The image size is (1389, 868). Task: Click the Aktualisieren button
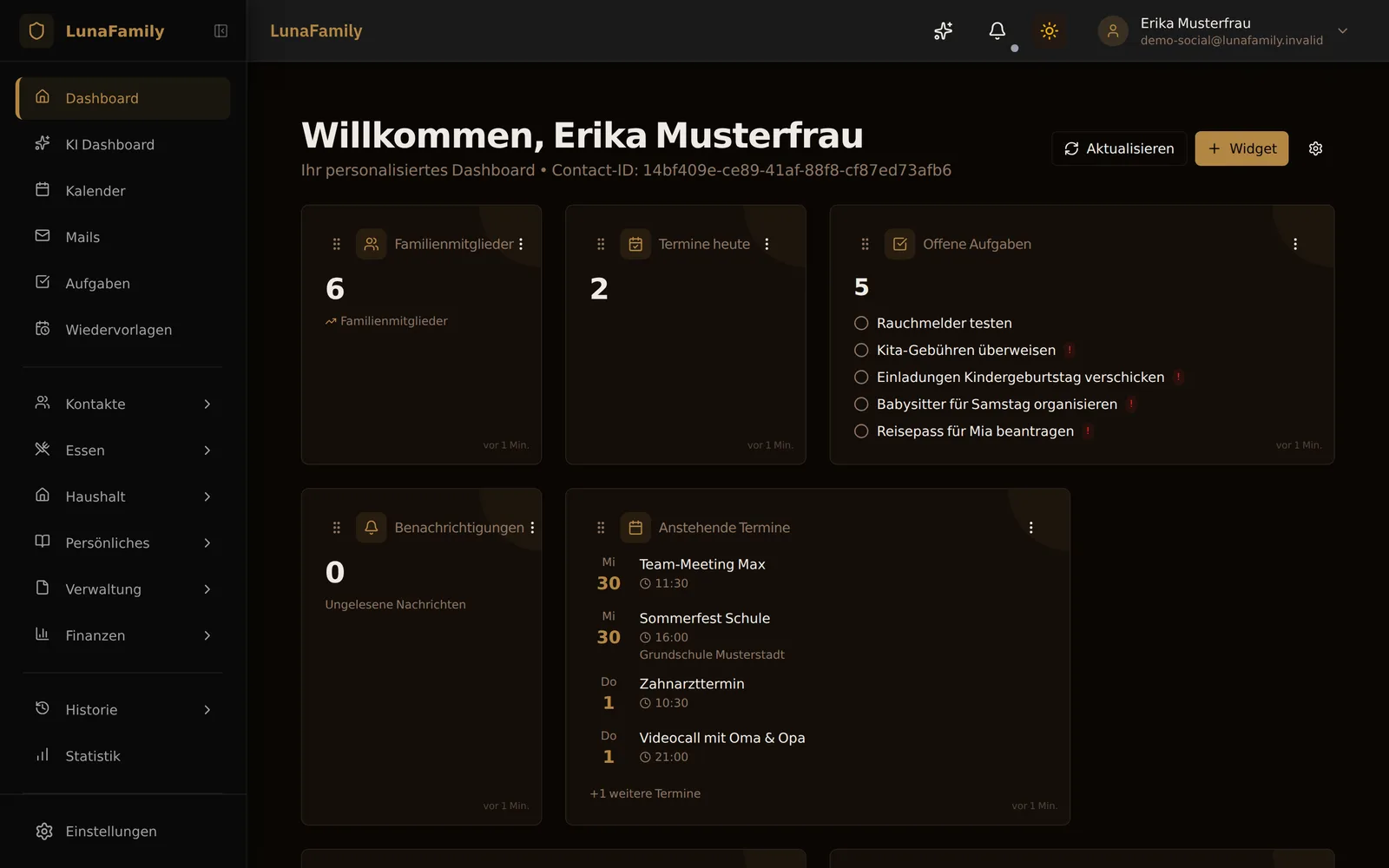tap(1119, 148)
